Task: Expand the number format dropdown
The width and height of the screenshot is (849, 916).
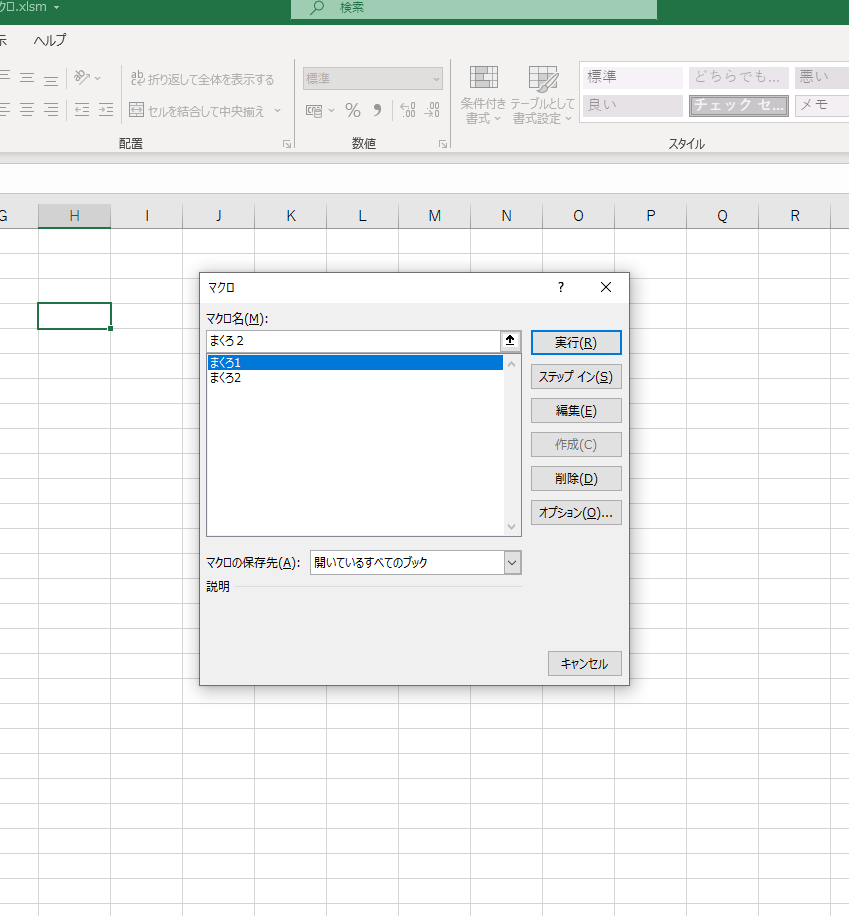Action: pos(436,79)
